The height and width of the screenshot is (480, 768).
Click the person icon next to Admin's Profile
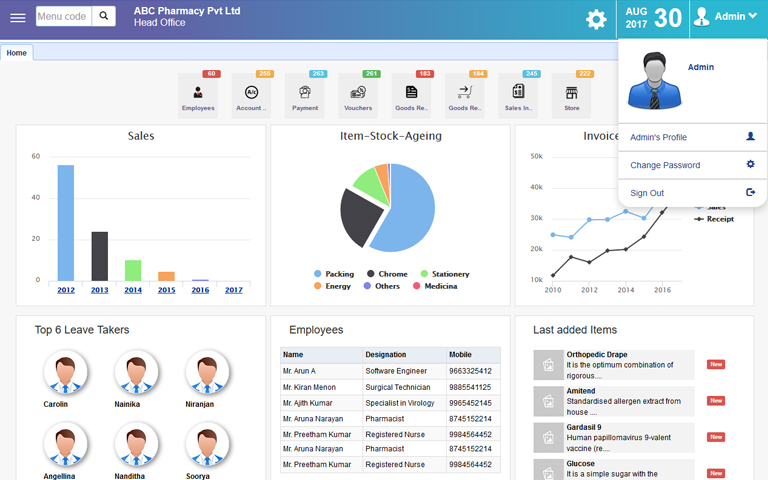pyautogui.click(x=750, y=136)
